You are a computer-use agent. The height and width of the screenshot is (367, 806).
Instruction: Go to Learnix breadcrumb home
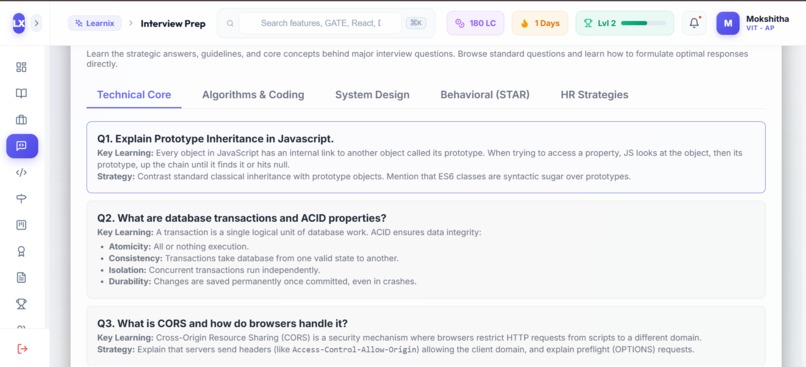click(x=95, y=23)
